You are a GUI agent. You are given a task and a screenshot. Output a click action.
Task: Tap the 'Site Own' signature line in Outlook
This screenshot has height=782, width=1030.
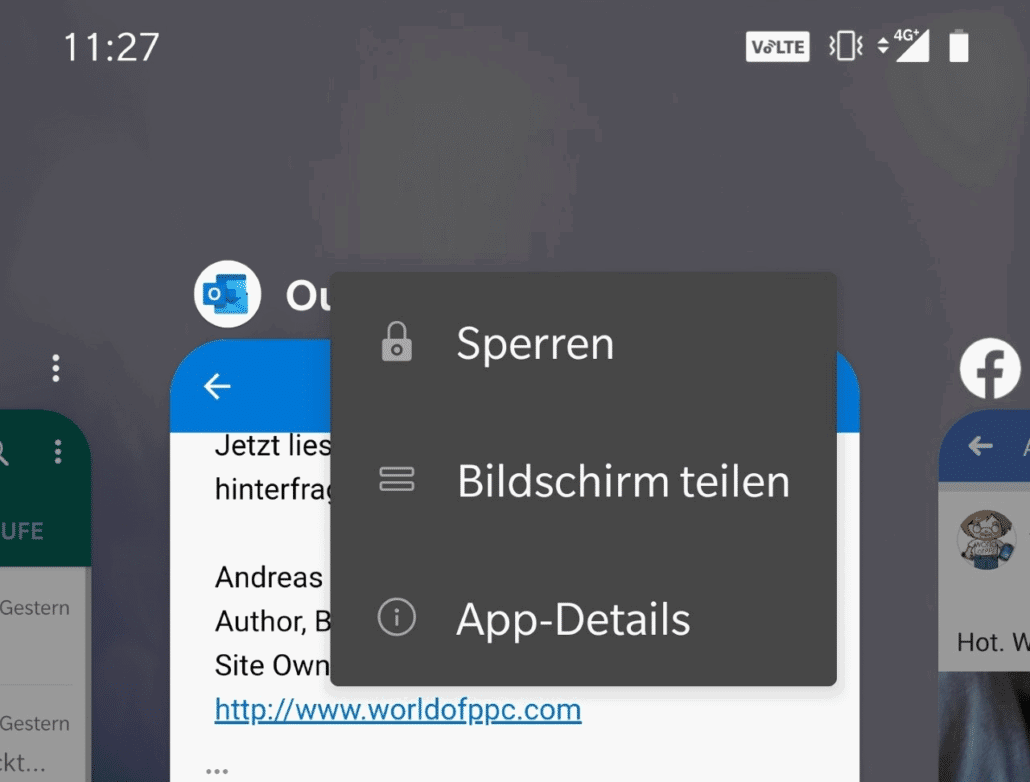(x=273, y=665)
